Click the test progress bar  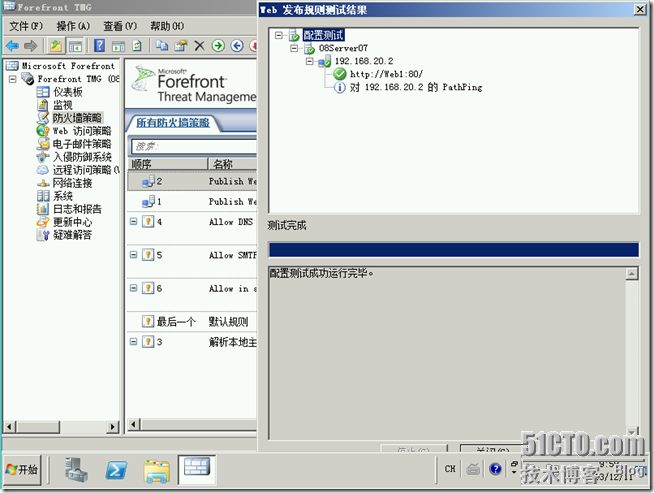pyautogui.click(x=454, y=250)
